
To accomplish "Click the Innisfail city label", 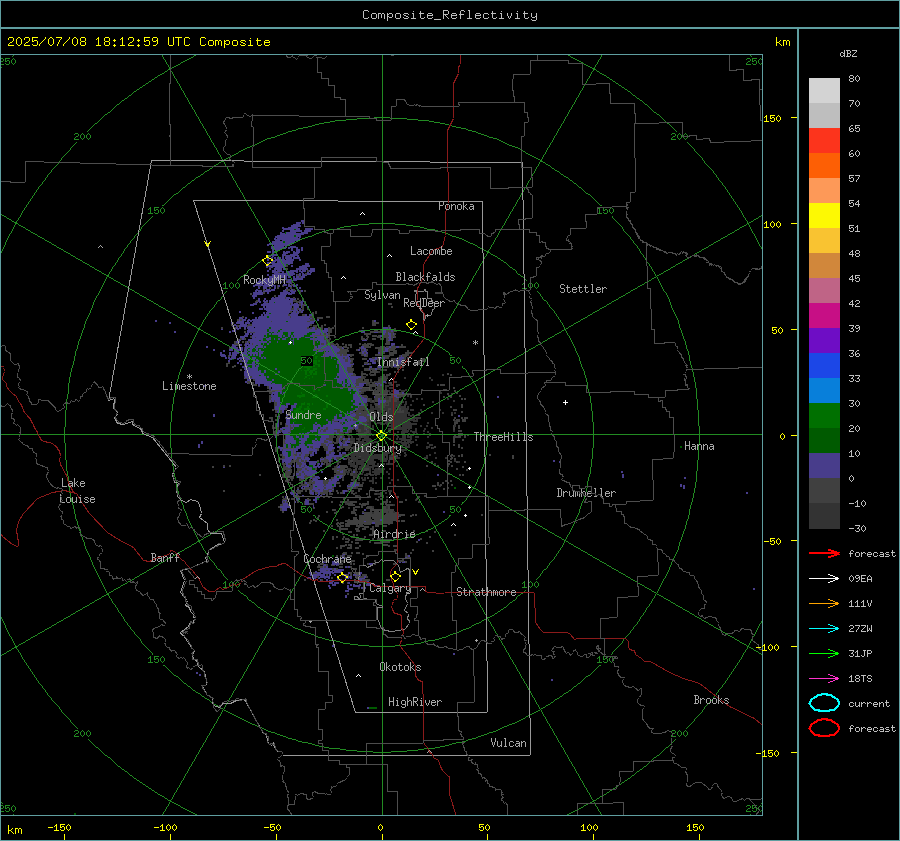I will point(403,362).
